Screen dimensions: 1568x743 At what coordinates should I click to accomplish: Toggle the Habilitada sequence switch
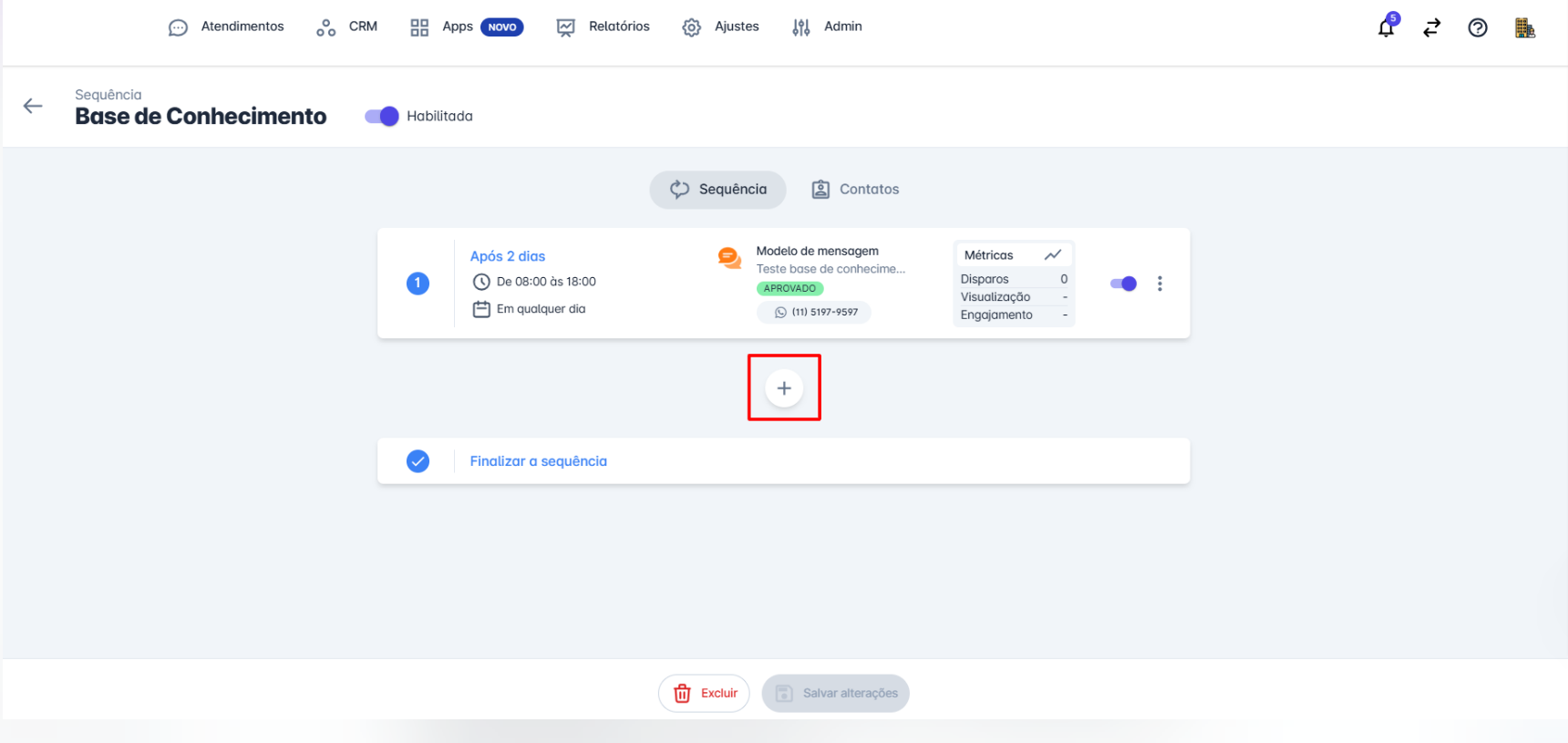[x=382, y=117]
